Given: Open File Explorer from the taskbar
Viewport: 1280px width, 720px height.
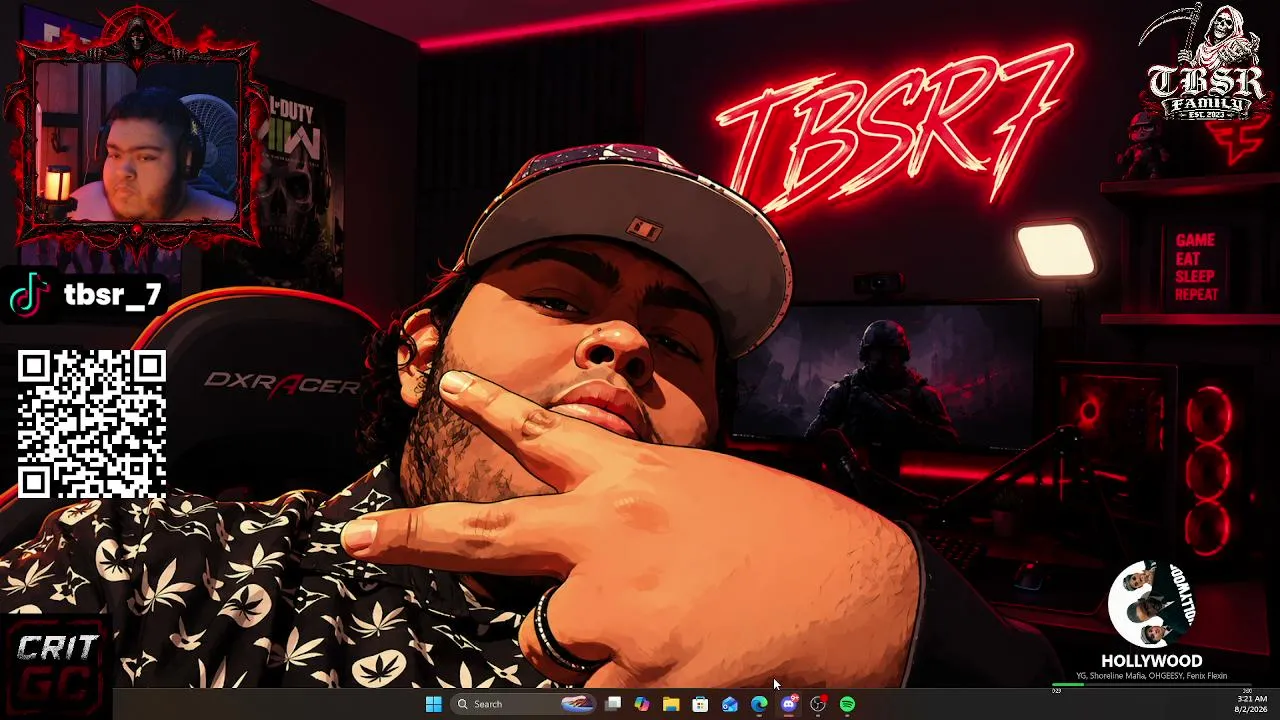Looking at the screenshot, I should [x=671, y=704].
